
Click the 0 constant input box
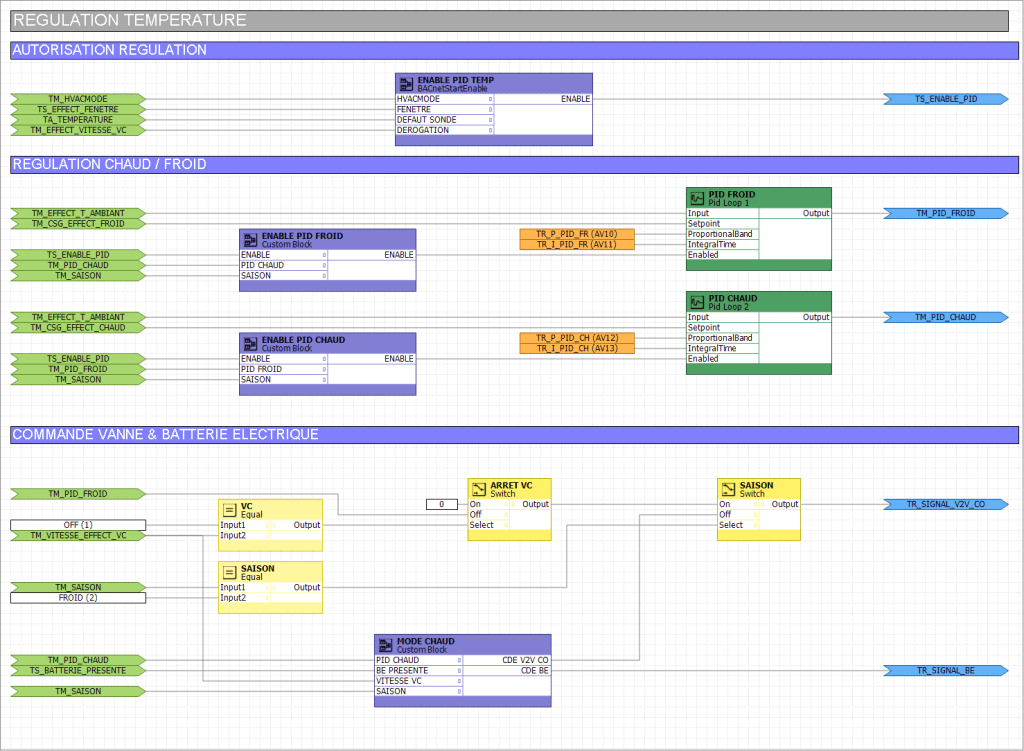coord(440,504)
